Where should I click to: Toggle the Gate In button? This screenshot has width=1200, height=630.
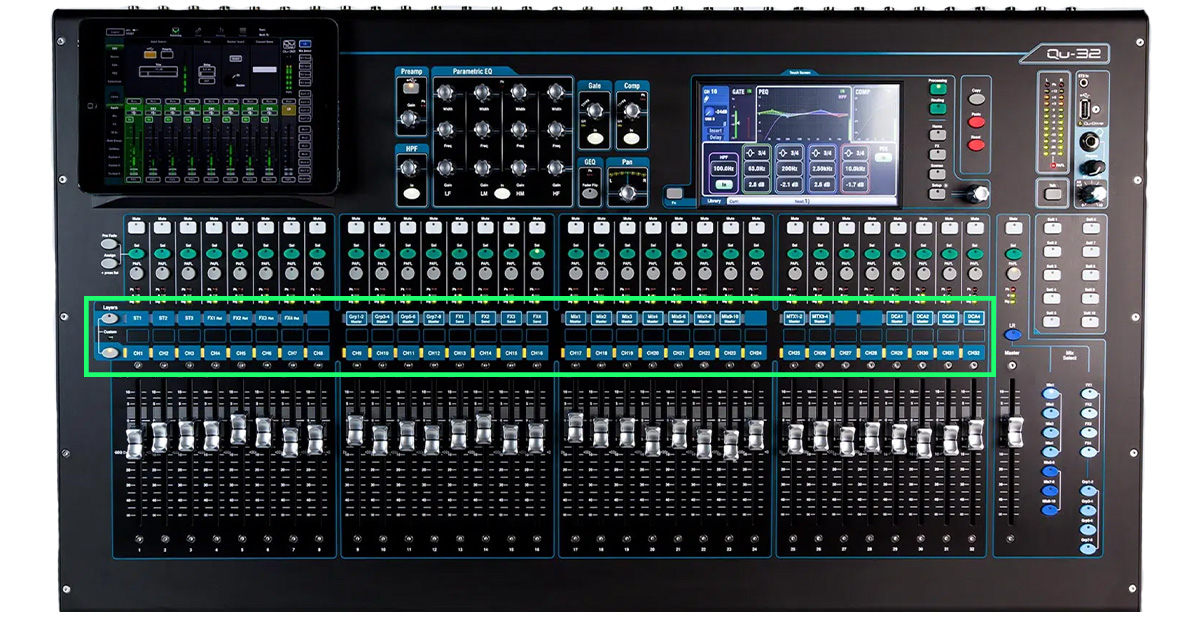(x=594, y=138)
